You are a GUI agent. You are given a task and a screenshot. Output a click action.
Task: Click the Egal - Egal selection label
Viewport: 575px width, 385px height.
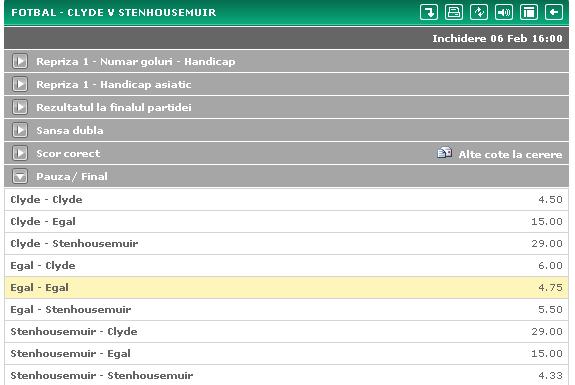[x=39, y=288]
